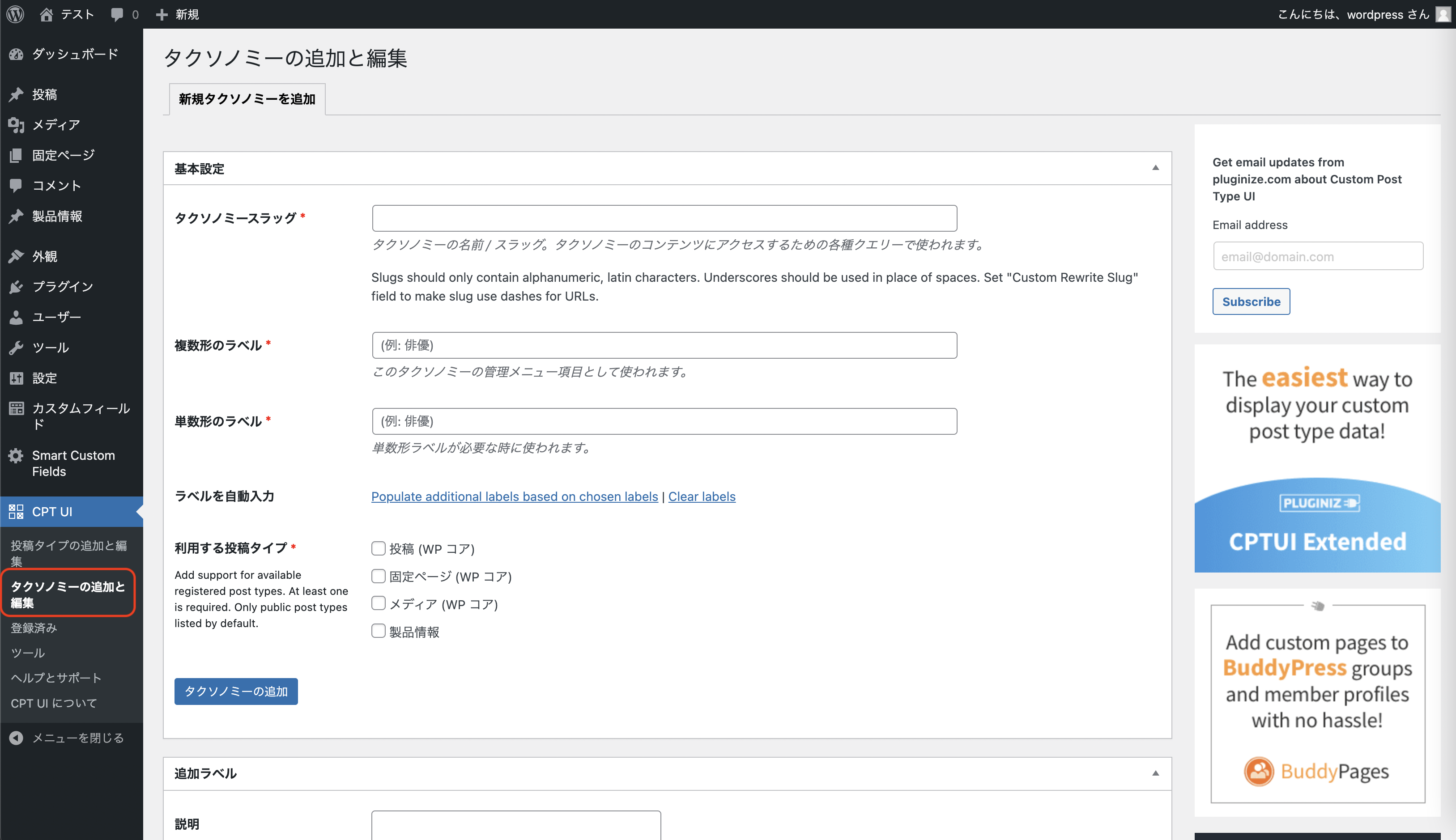Open Smart Custom Fields menu label
This screenshot has width=1456, height=840.
coord(73,463)
